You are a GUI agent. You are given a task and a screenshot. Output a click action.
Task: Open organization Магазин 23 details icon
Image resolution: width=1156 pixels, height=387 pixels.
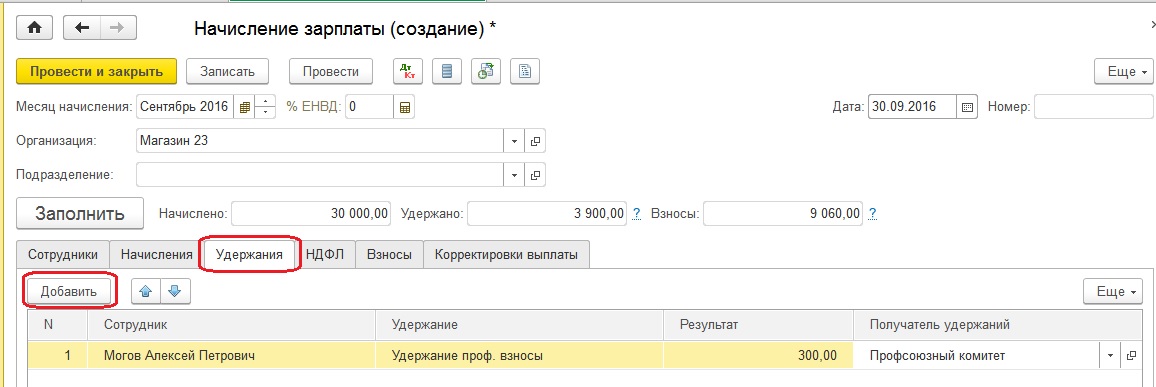click(x=535, y=141)
